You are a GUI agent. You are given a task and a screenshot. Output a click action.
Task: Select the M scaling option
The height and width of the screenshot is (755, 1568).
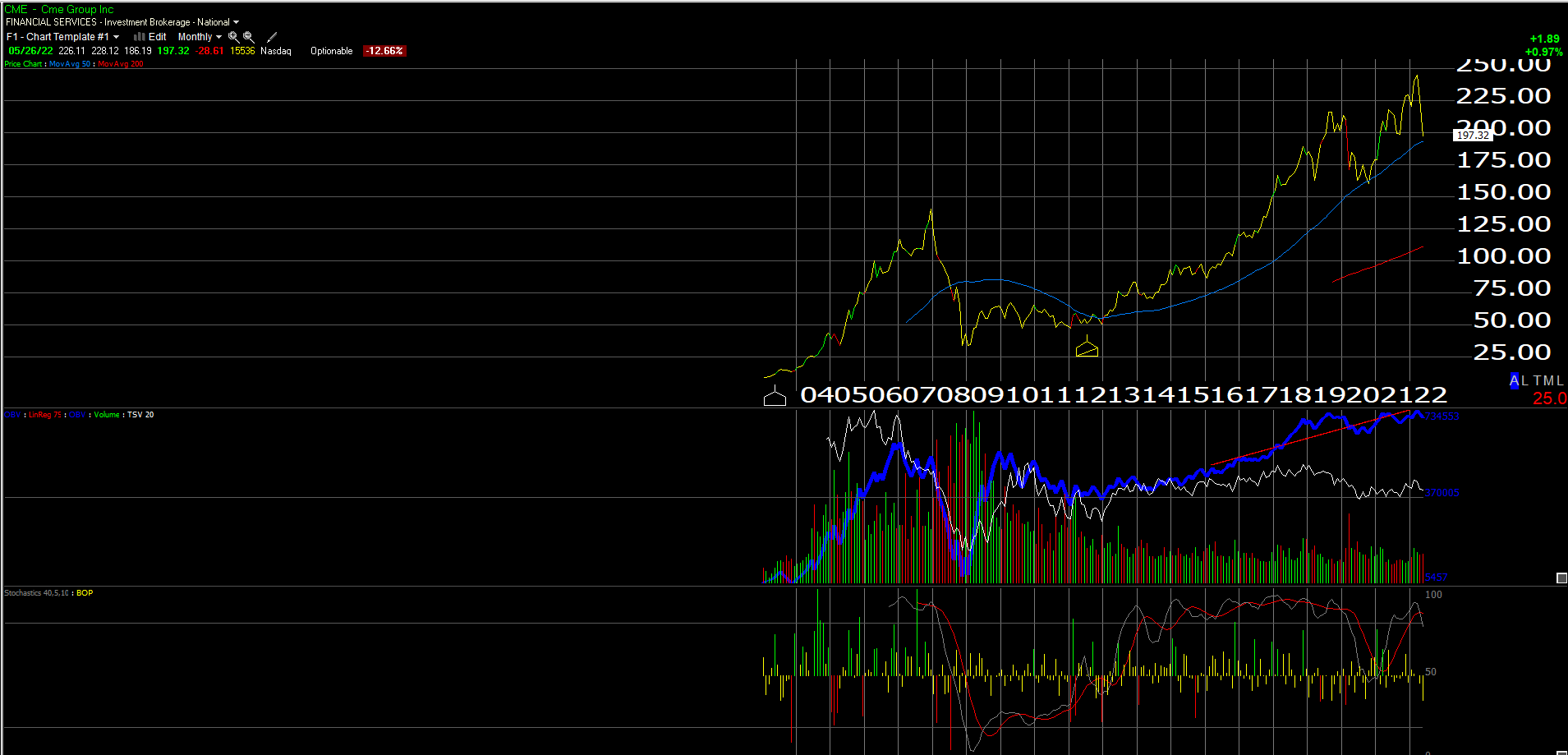tap(1549, 380)
